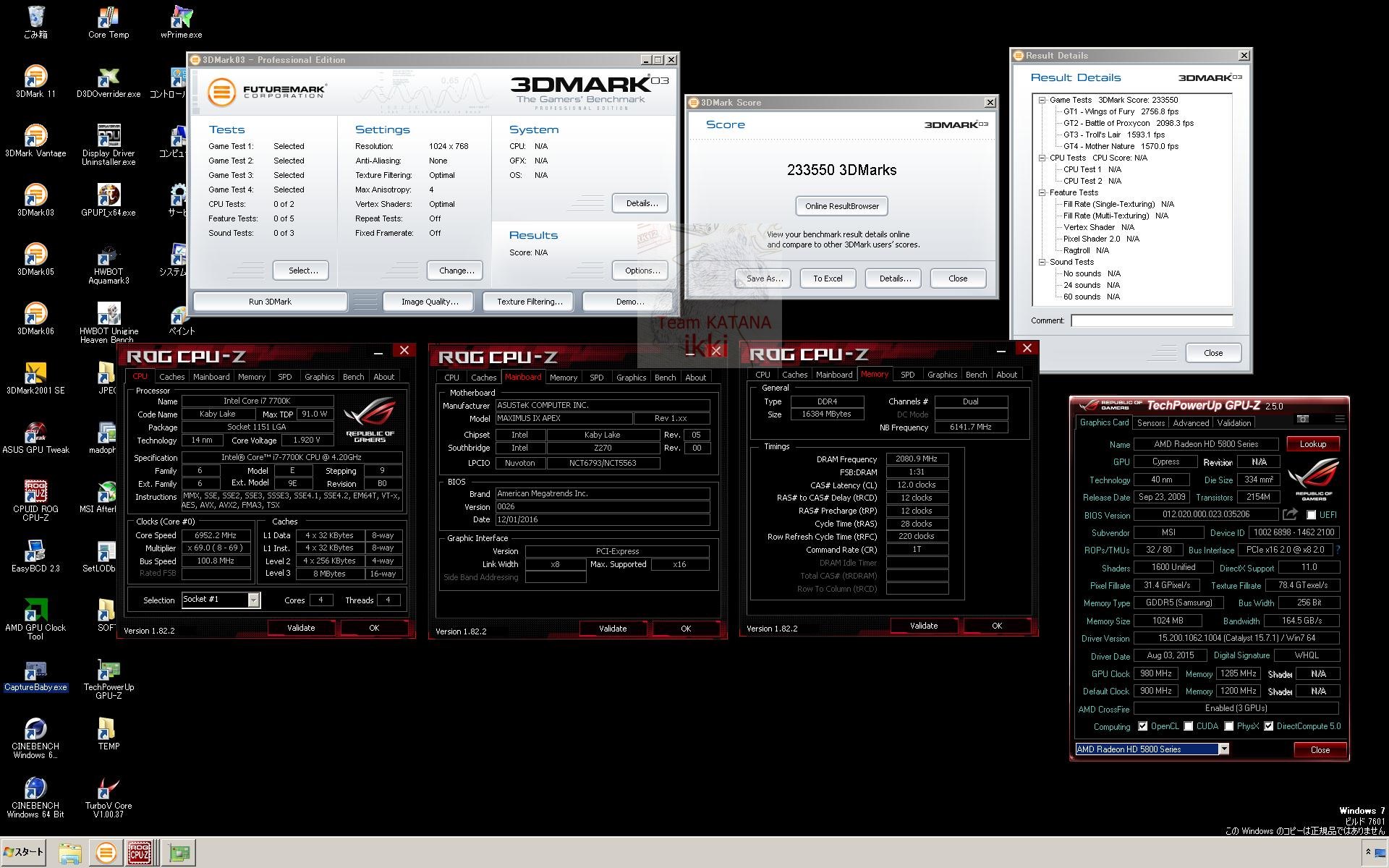Image resolution: width=1389 pixels, height=868 pixels.
Task: Click the Online ResultBrowser button
Action: coord(841,206)
